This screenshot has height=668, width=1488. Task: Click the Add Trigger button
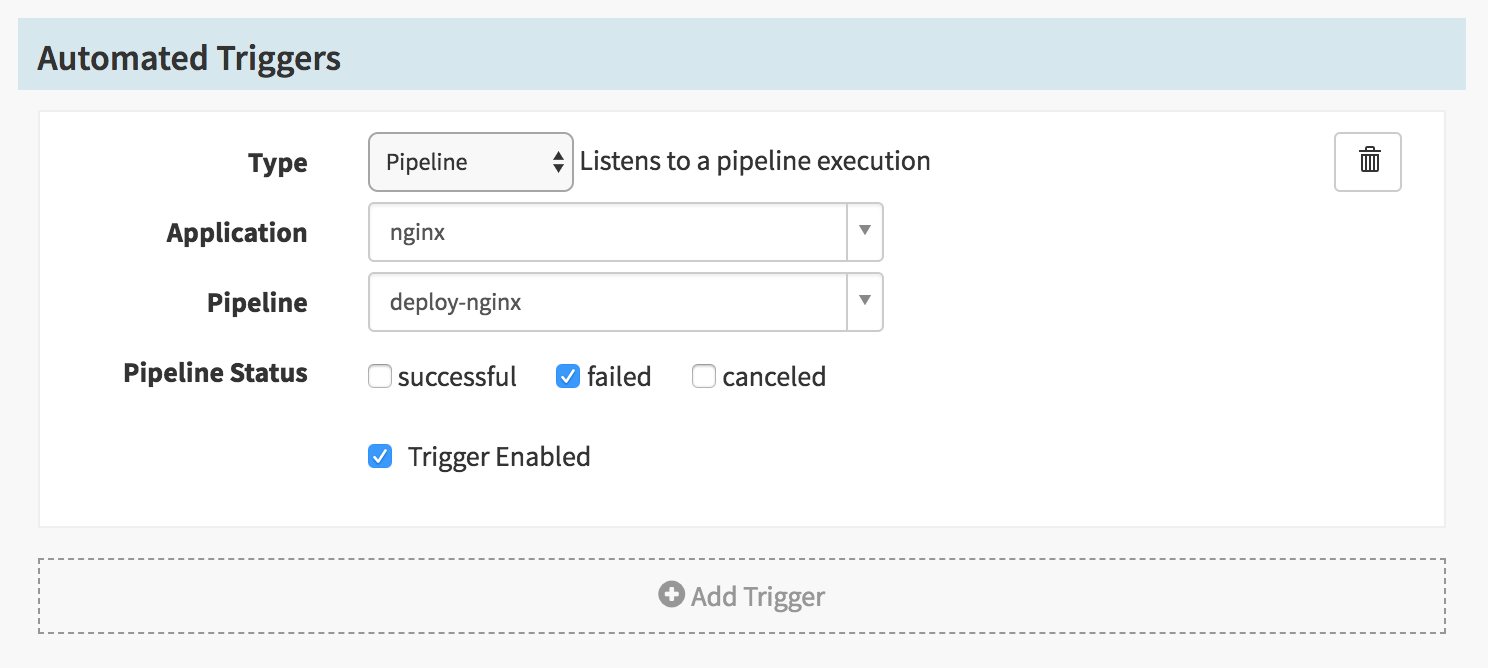tap(742, 597)
